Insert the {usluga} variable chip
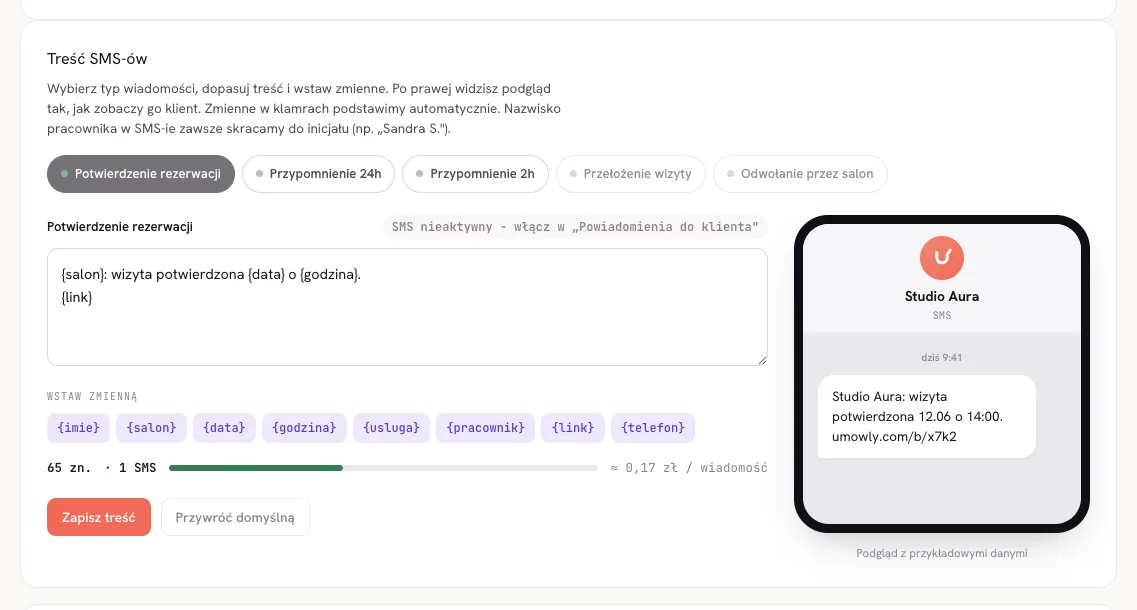The width and height of the screenshot is (1137, 610). click(392, 428)
